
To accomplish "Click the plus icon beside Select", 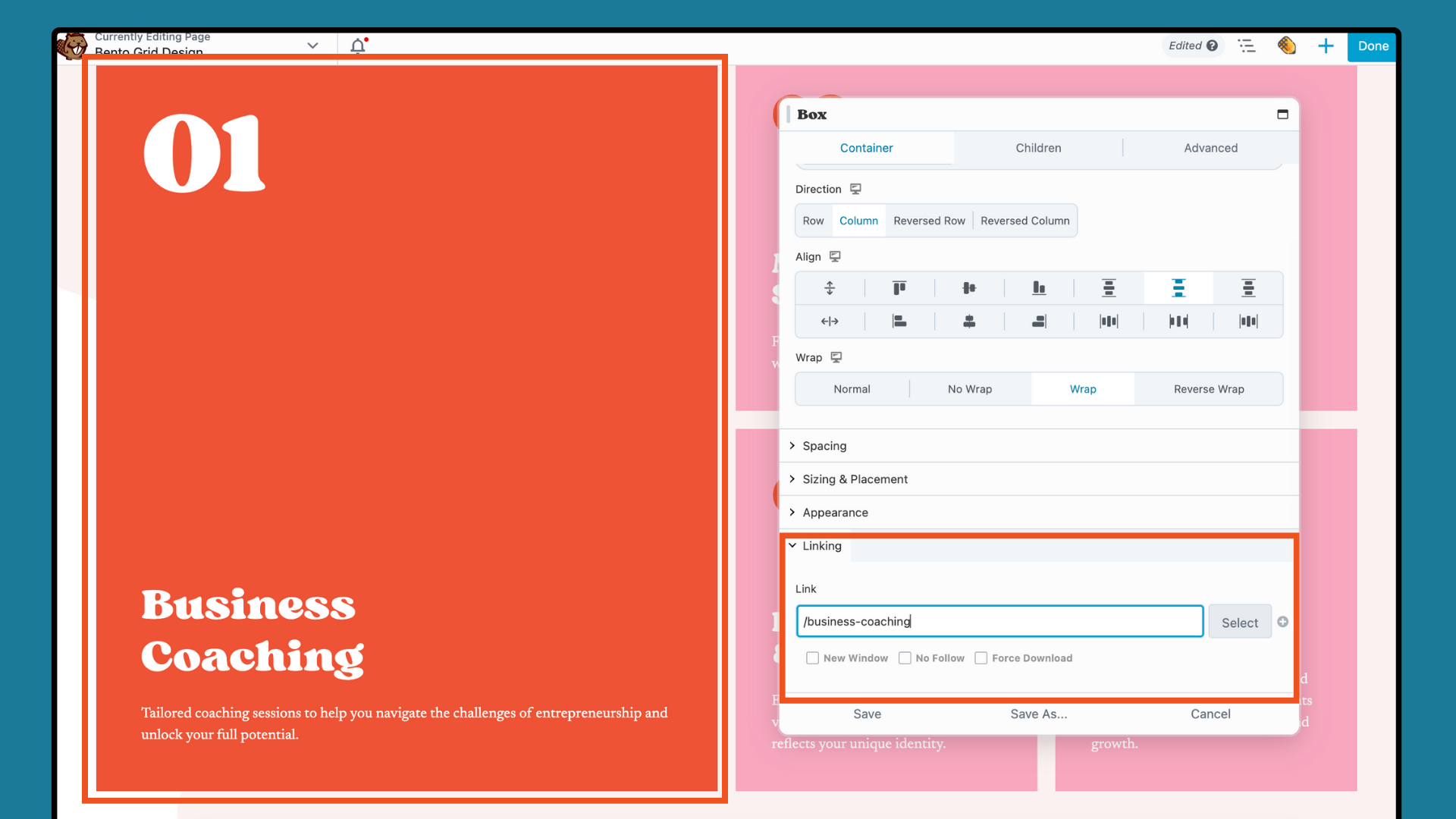I will click(x=1283, y=622).
